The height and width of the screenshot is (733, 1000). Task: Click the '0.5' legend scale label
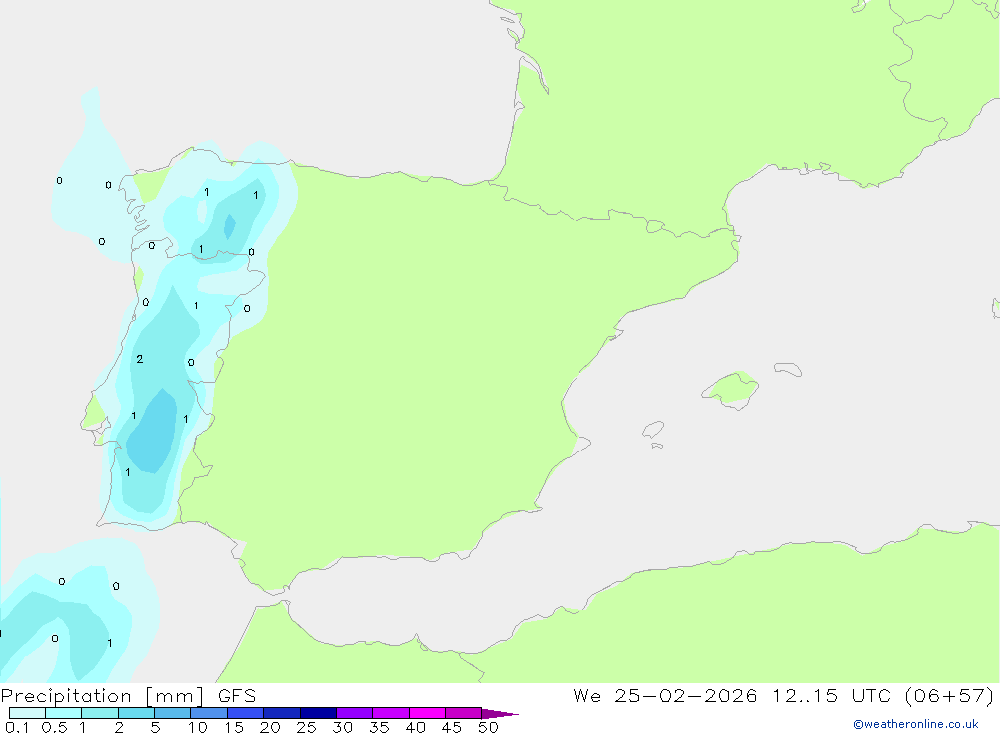[x=54, y=727]
